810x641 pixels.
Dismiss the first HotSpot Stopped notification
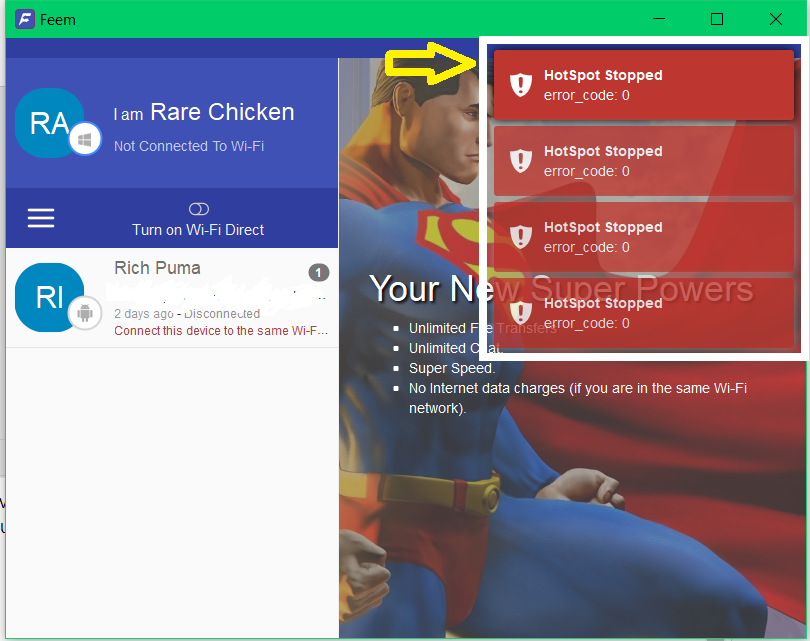click(644, 85)
